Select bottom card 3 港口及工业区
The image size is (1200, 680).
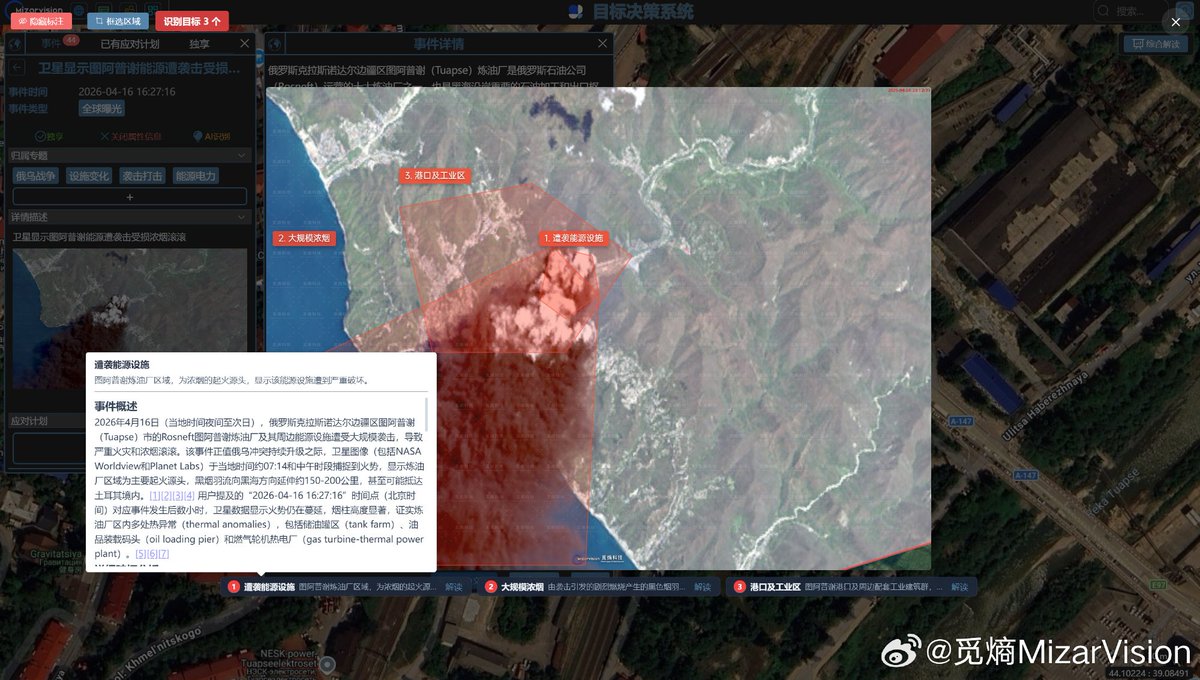(x=851, y=587)
